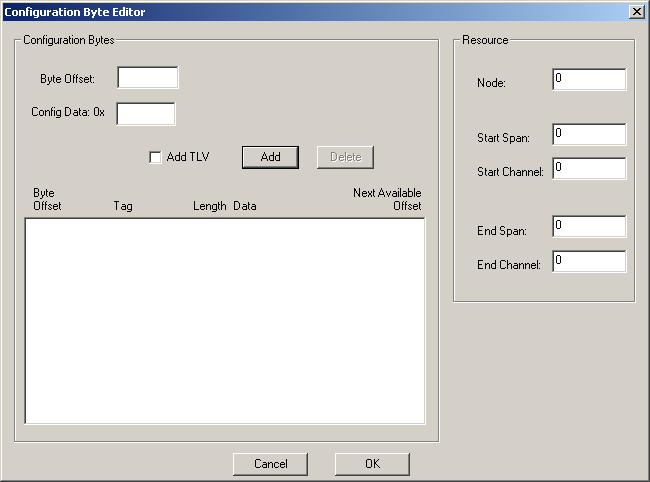Click the Byte Offset input field
This screenshot has width=650, height=482.
[147, 78]
